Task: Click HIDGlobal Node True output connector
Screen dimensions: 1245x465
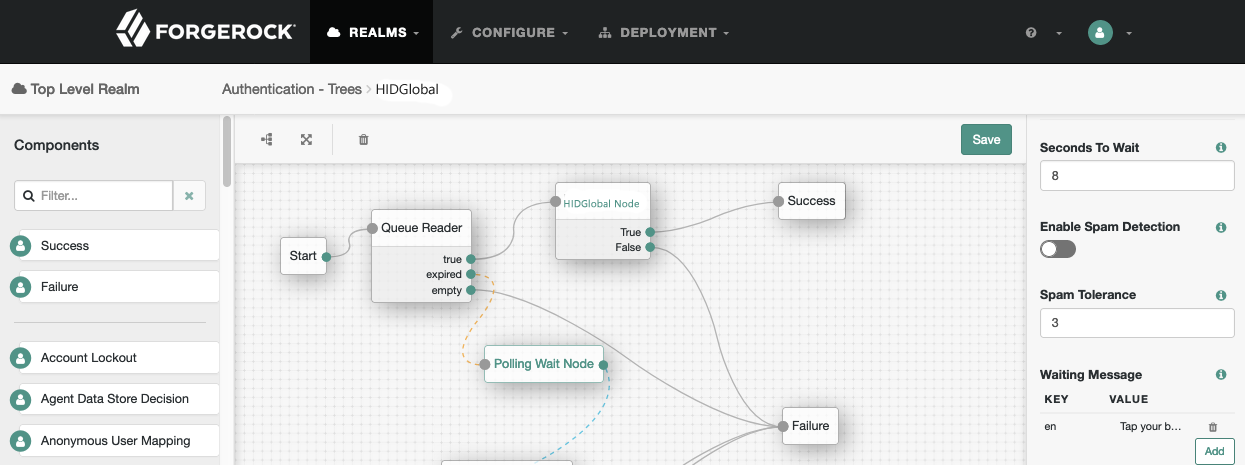Action: point(650,232)
